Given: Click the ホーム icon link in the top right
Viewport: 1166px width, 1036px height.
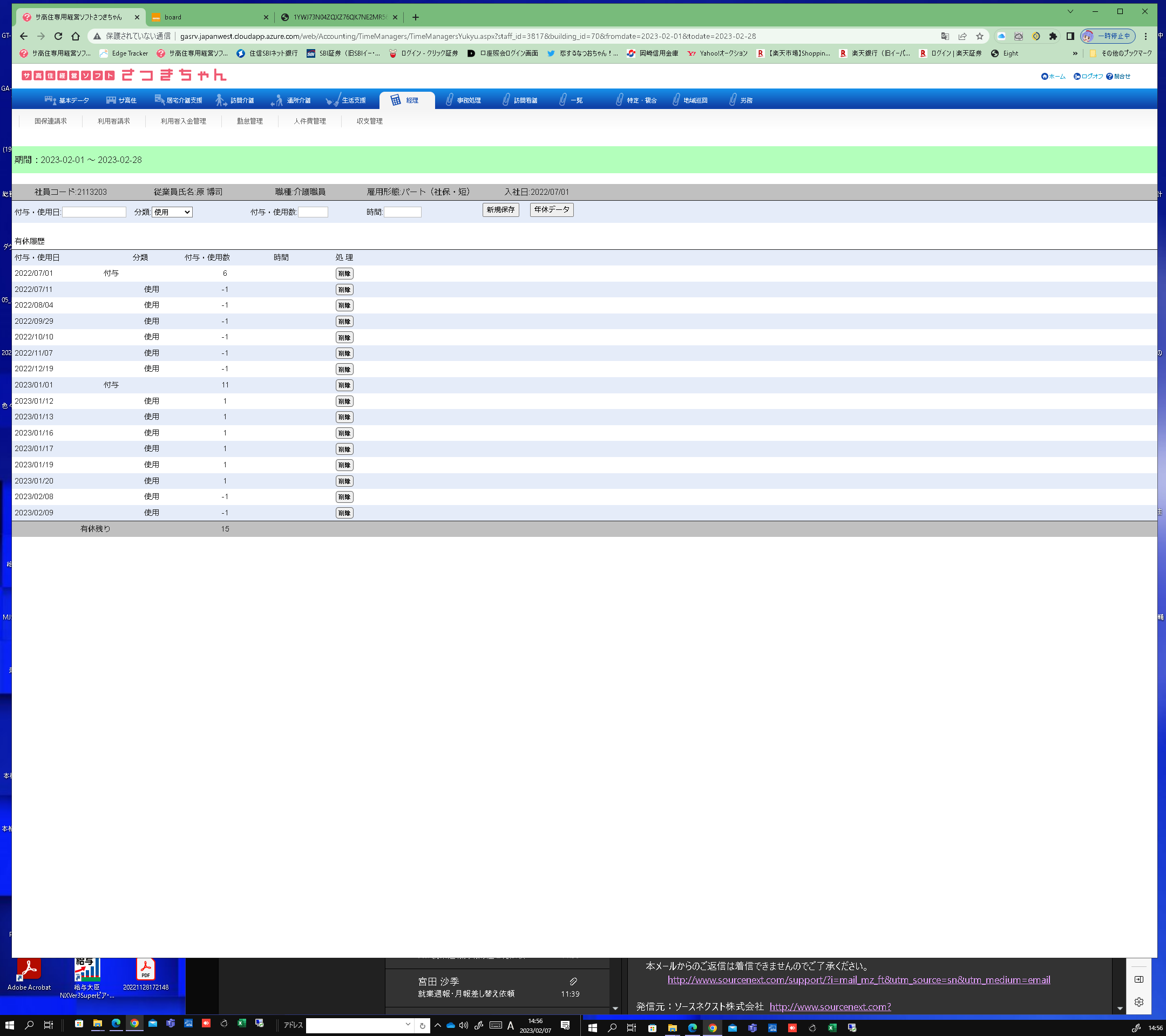Looking at the screenshot, I should [1053, 77].
